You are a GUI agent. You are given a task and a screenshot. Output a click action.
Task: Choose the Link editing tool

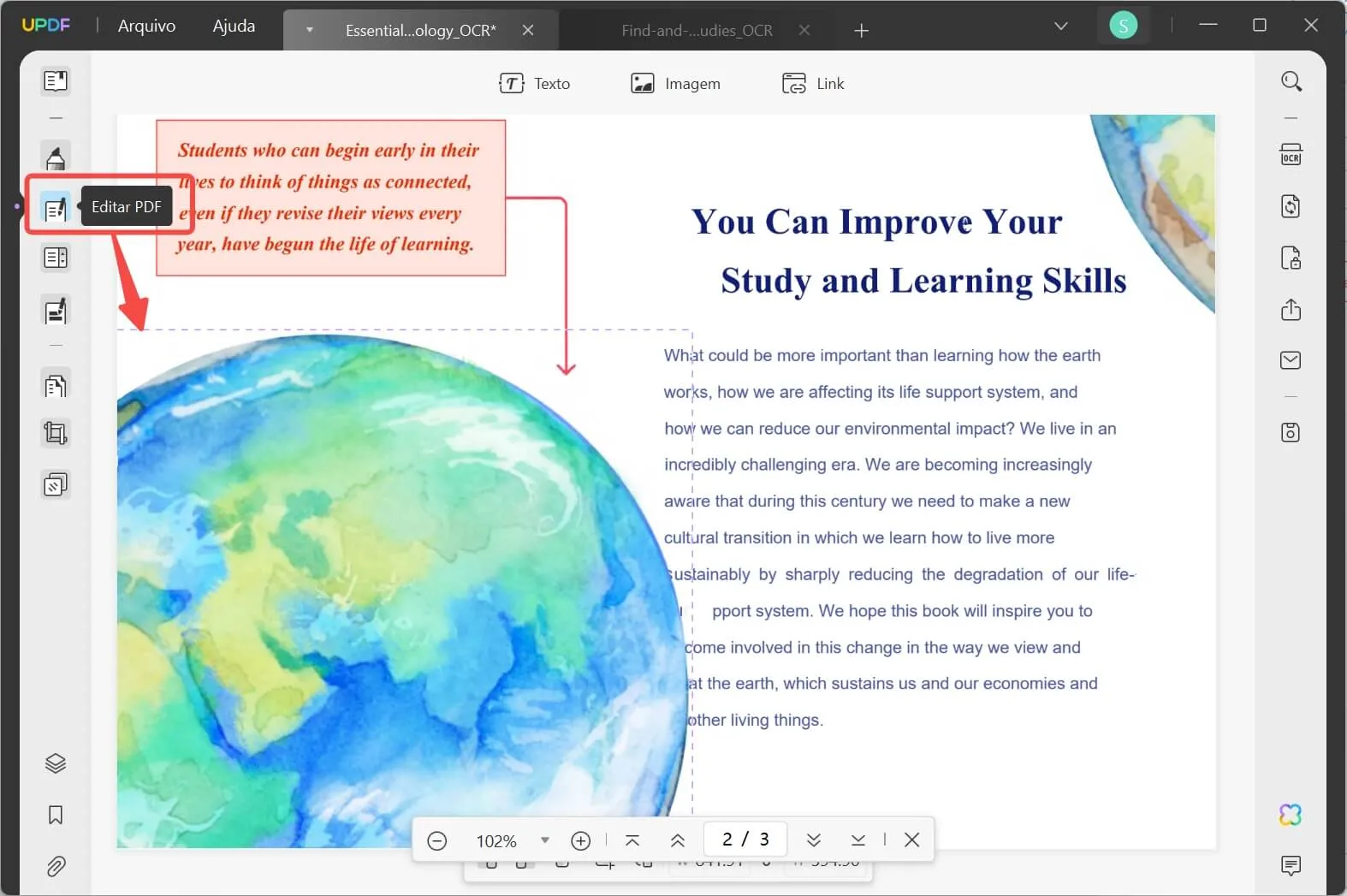pos(813,83)
